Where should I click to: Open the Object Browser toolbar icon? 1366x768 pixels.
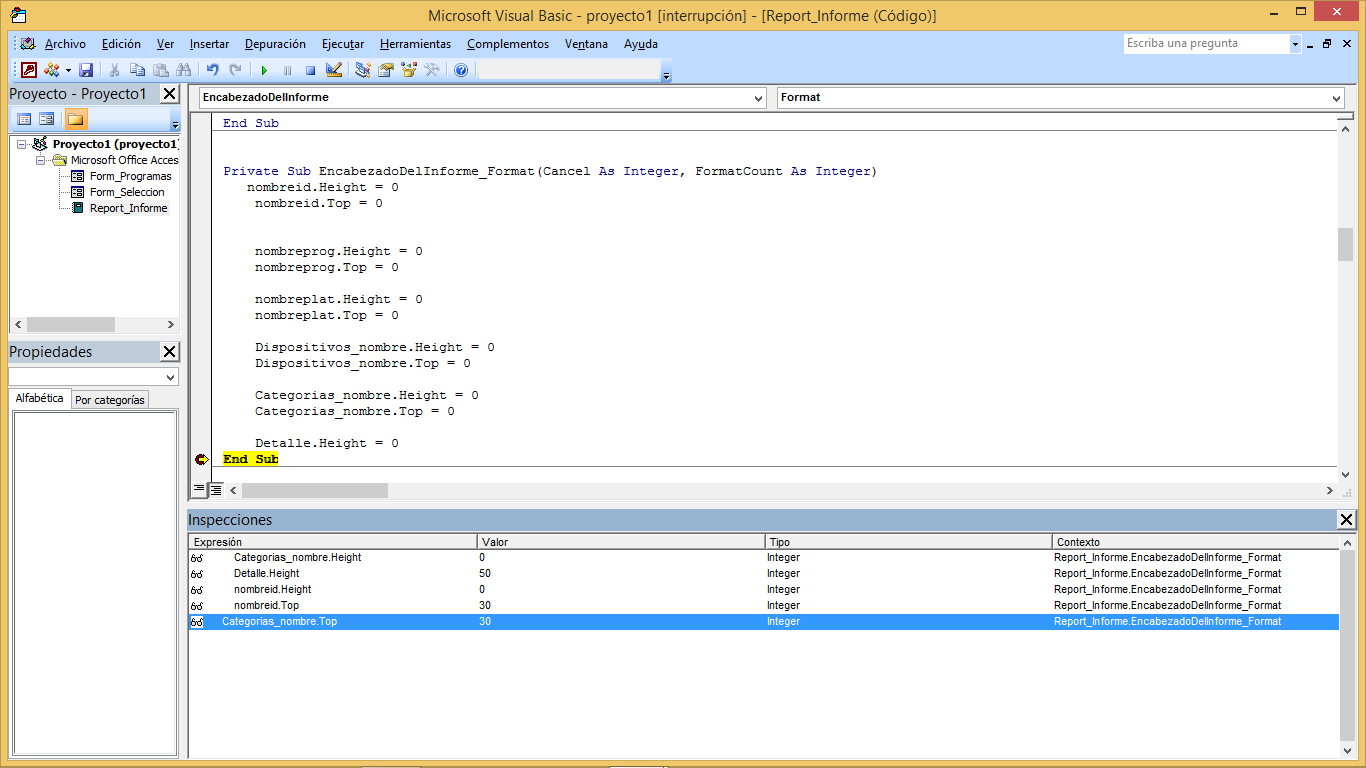tap(408, 70)
